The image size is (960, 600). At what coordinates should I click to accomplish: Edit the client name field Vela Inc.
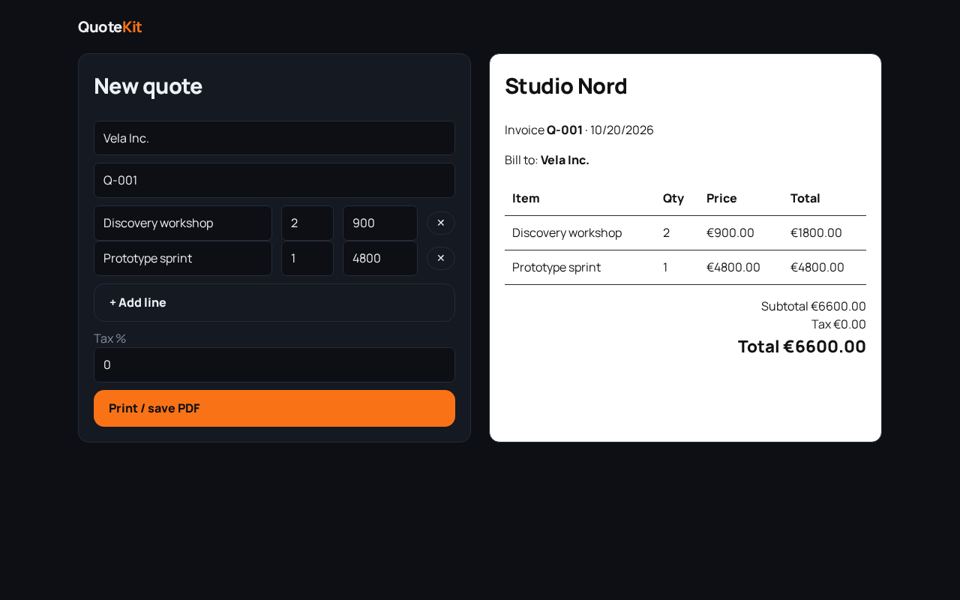[274, 138]
